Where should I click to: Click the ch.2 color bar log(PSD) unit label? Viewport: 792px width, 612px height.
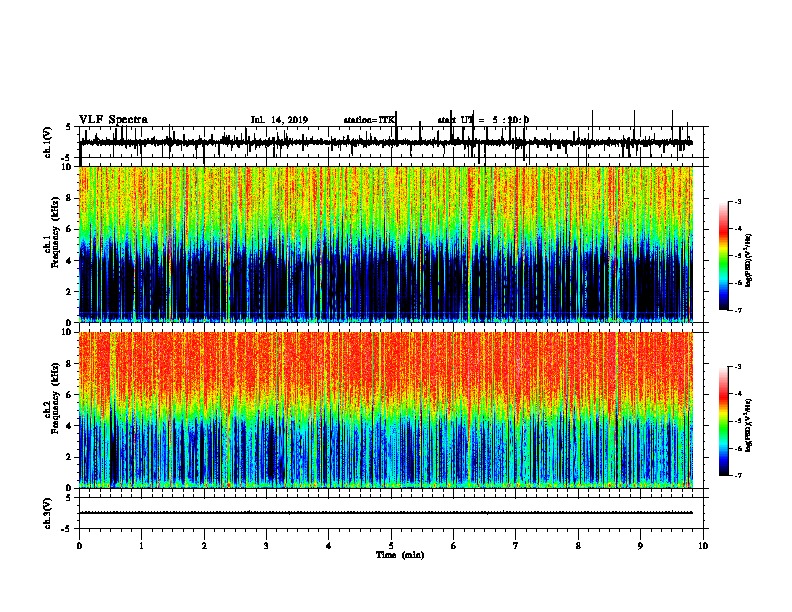tap(748, 425)
